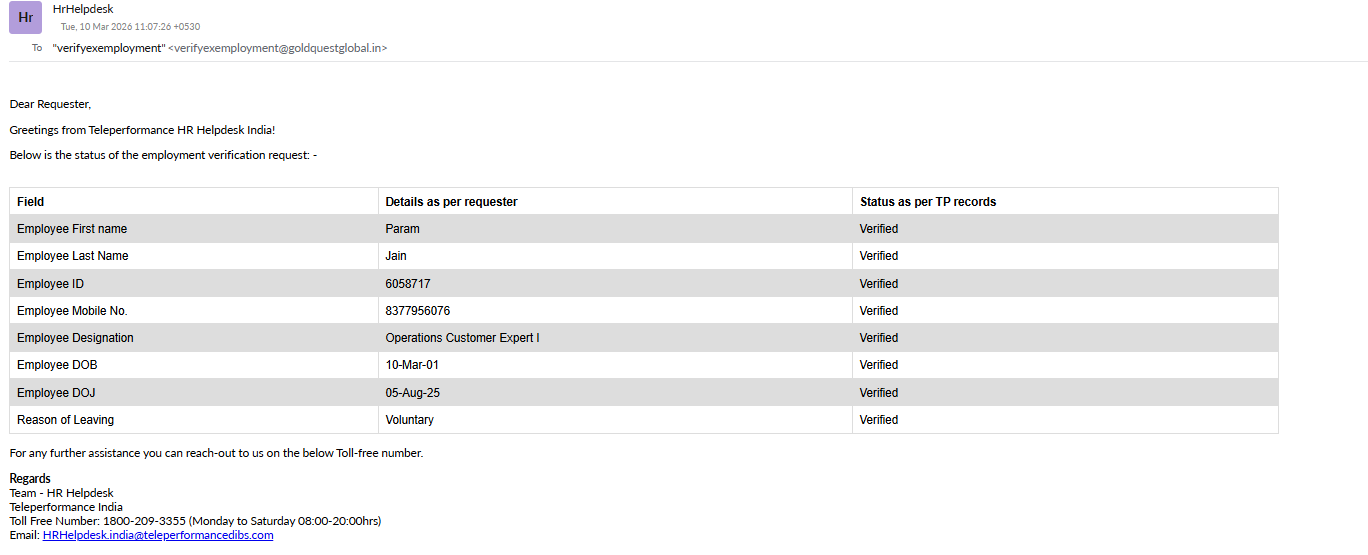Click the HRHelpdesk.india email address link

tap(158, 535)
